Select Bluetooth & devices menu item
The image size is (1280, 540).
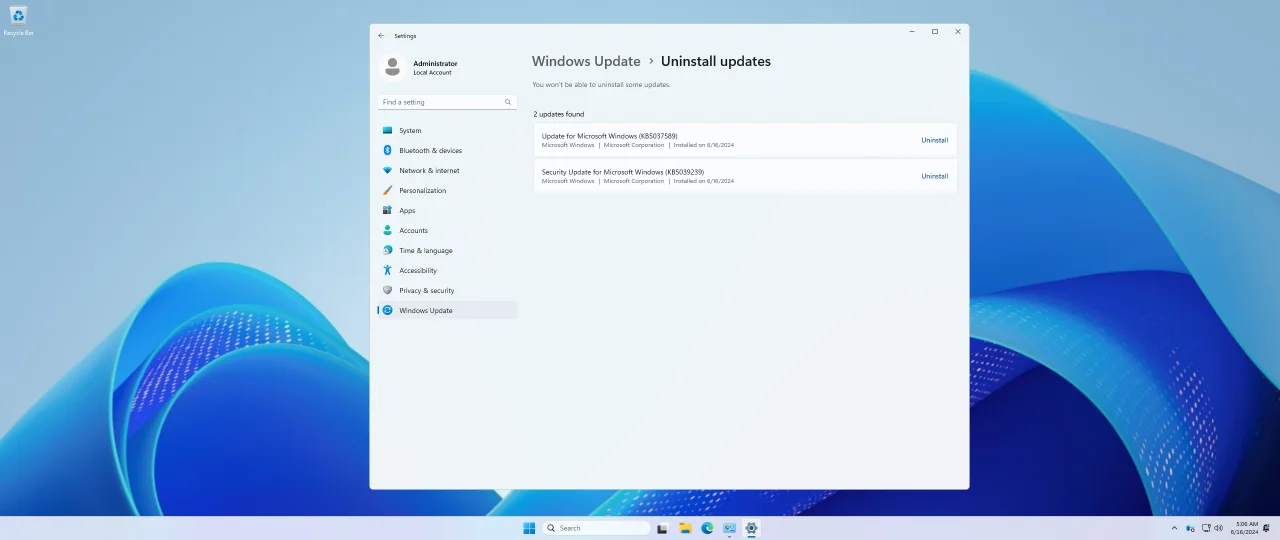coord(447,150)
